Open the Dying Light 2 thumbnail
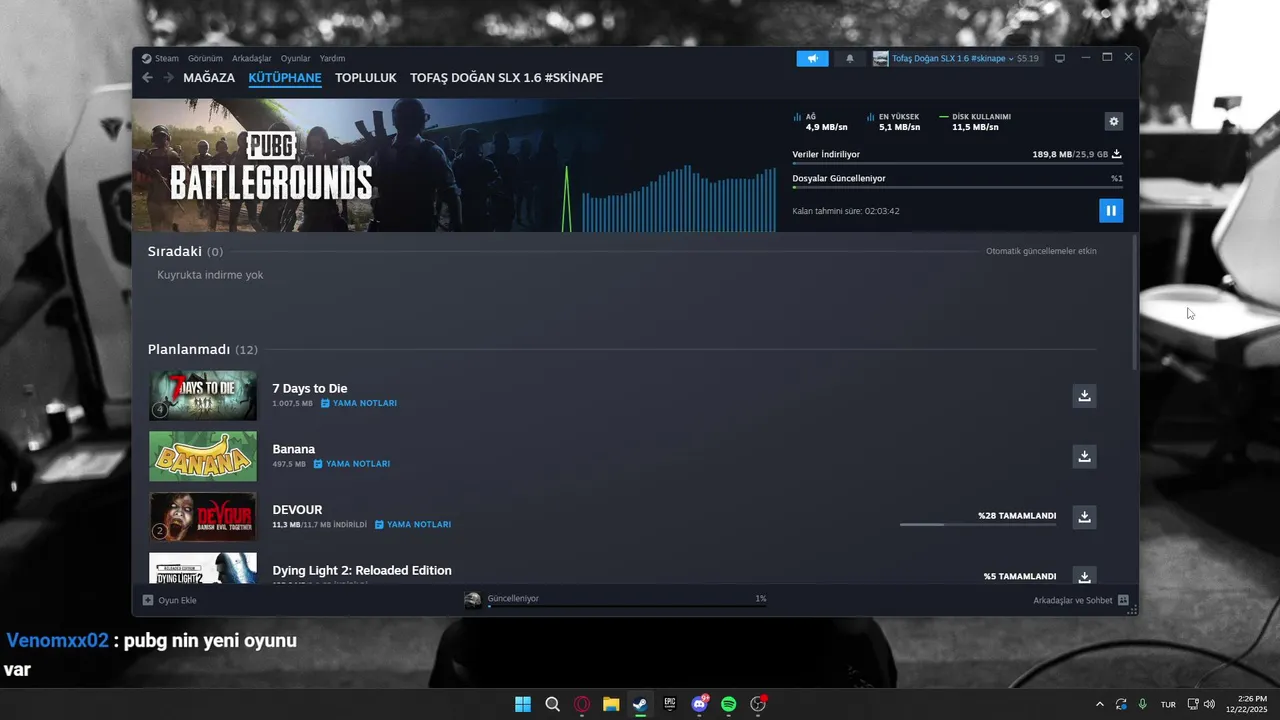The height and width of the screenshot is (720, 1280). click(203, 568)
